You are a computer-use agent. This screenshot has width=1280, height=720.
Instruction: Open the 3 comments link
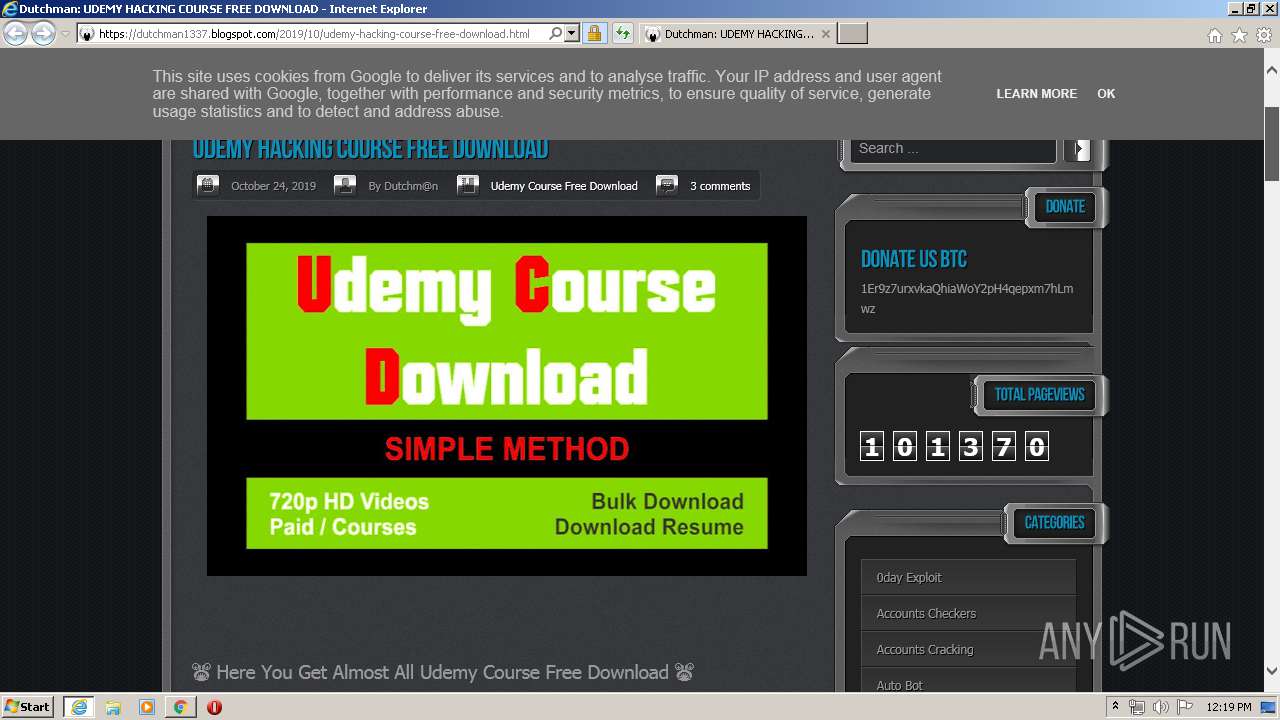(x=720, y=186)
